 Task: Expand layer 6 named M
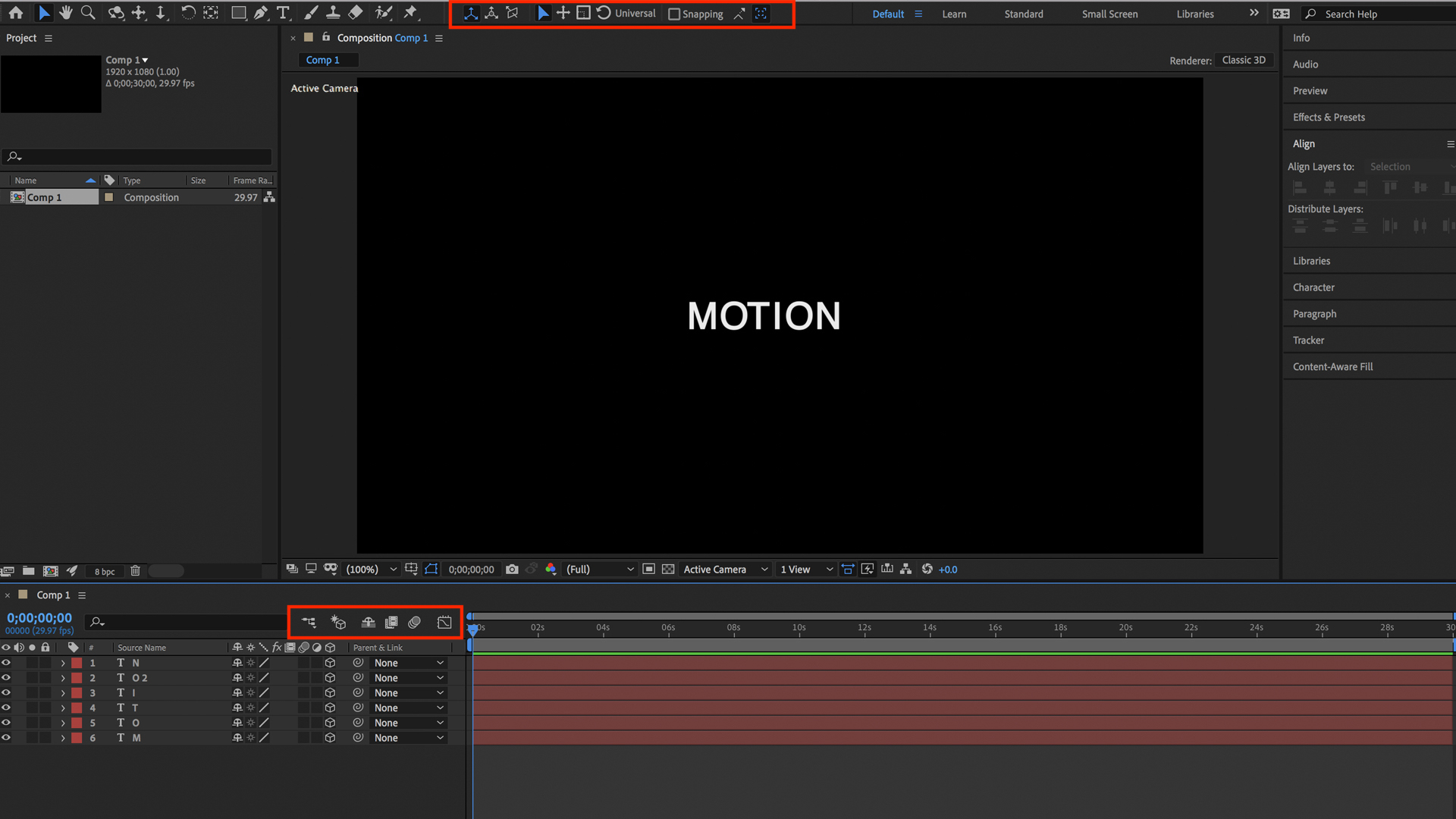[x=63, y=737]
